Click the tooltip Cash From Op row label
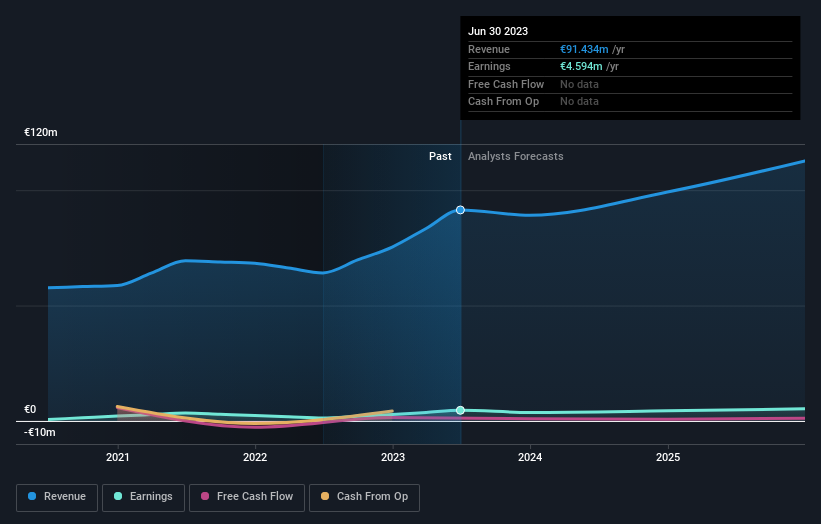The image size is (821, 524). (503, 102)
